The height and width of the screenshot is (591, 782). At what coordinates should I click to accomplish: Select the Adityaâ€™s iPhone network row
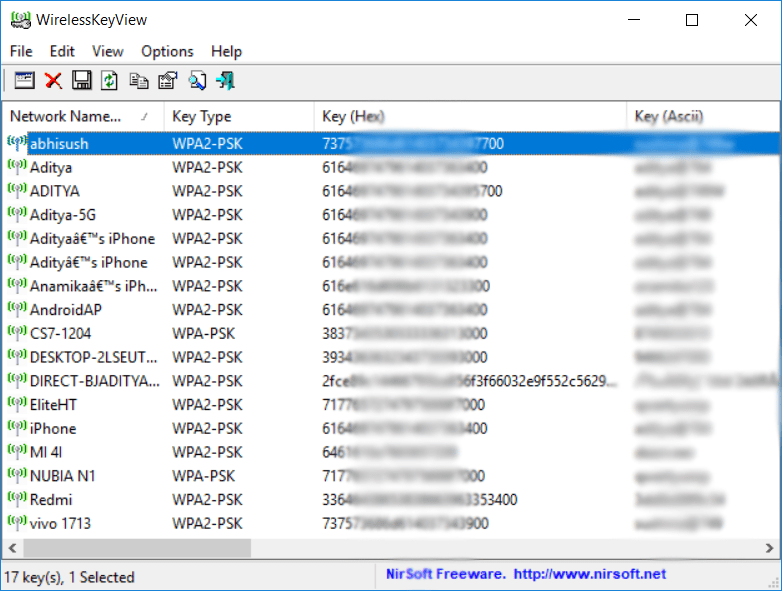pos(391,238)
